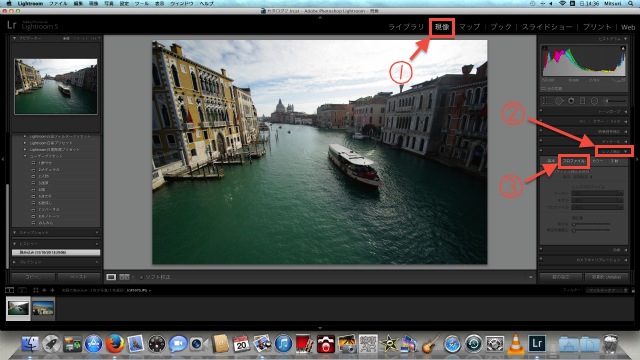Click the ペースト button
The width and height of the screenshot is (640, 360).
[79, 277]
